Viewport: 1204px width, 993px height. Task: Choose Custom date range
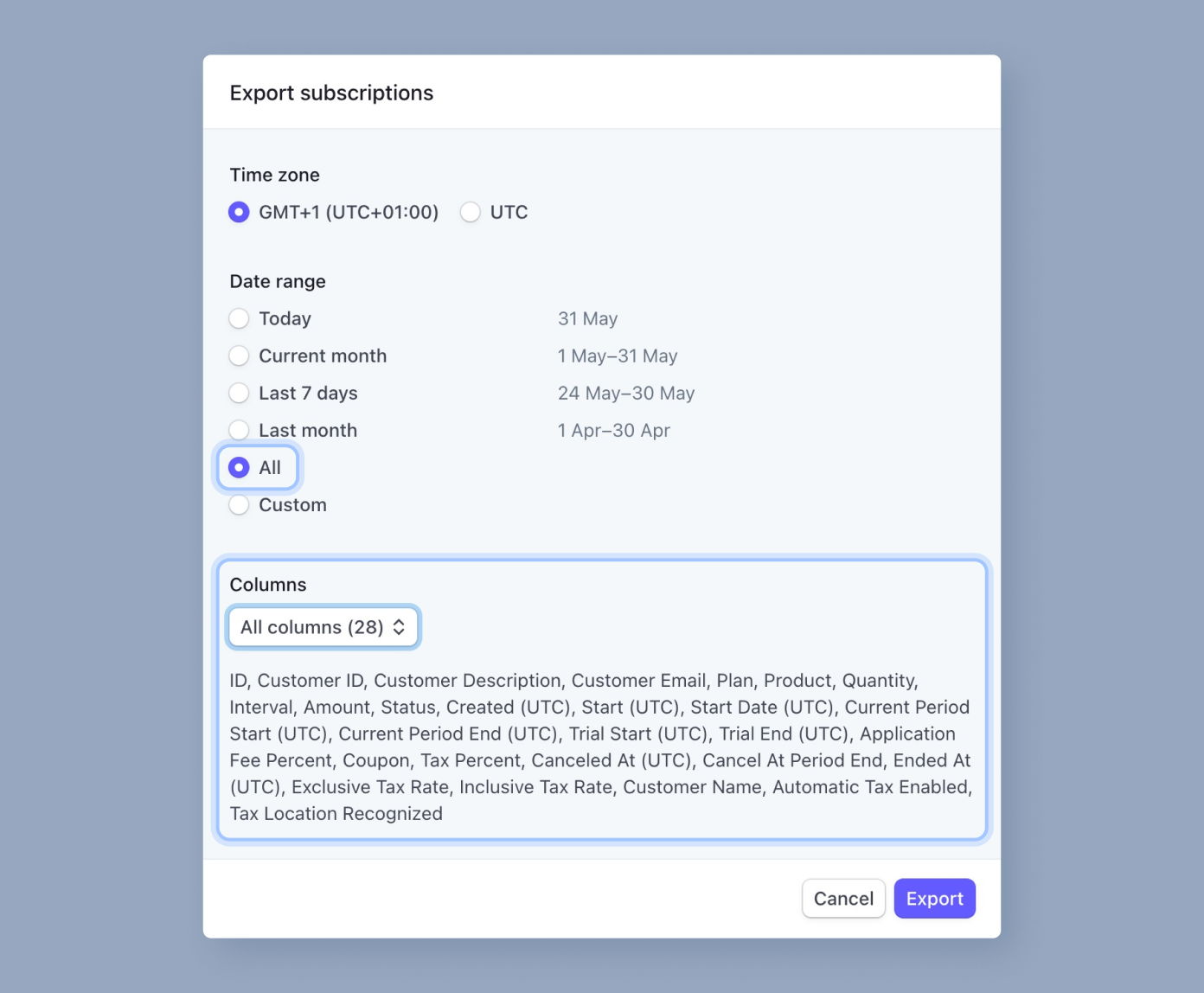click(239, 504)
